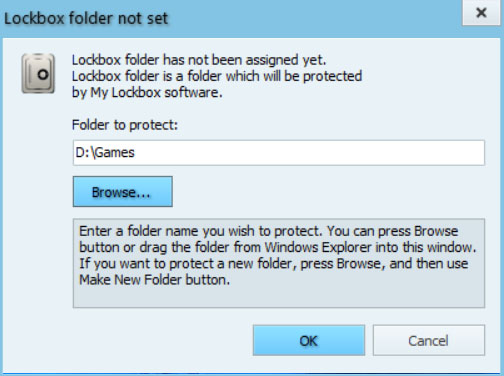
Task: Confirm the folder with OK
Action: pyautogui.click(x=309, y=340)
